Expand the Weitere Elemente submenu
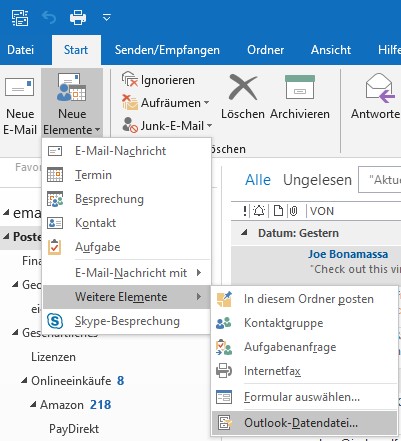Image resolution: width=401 pixels, height=441 pixels. [x=127, y=297]
